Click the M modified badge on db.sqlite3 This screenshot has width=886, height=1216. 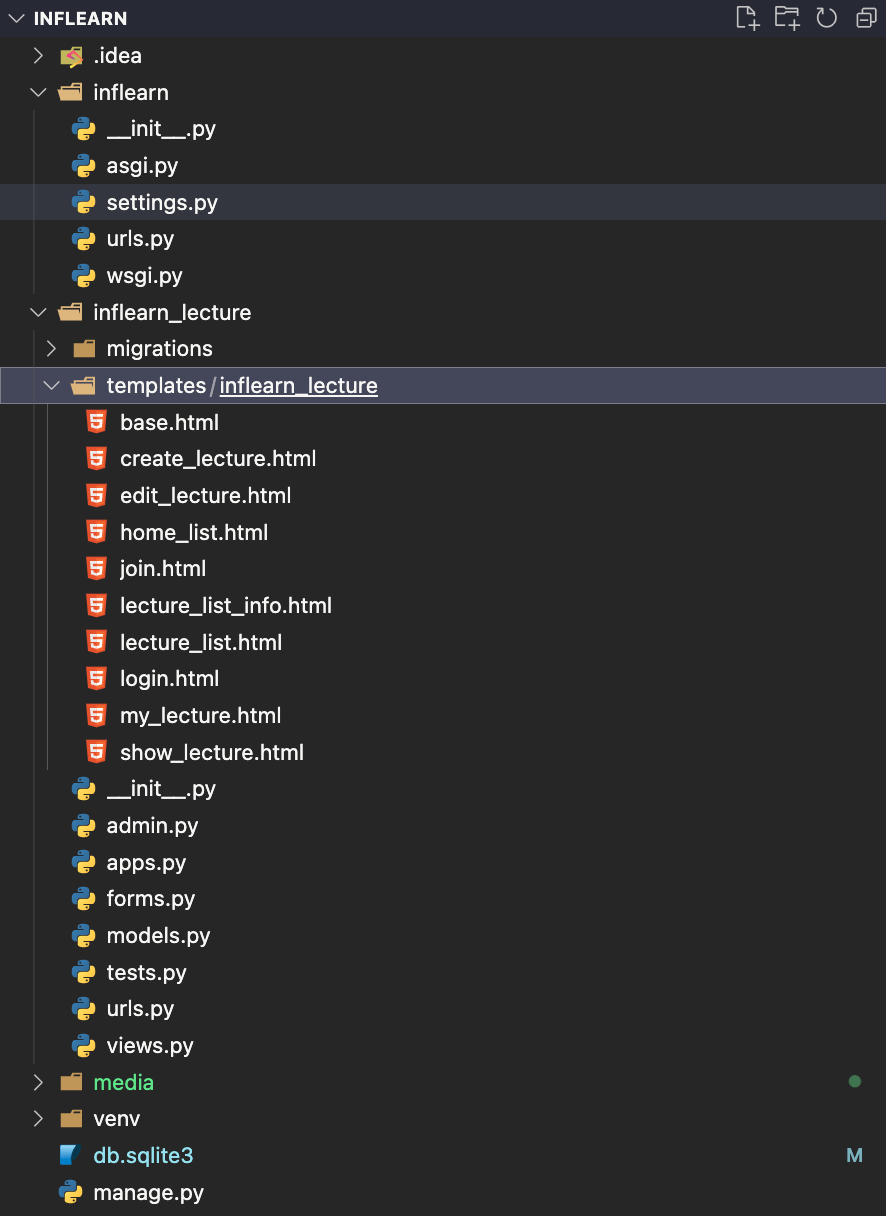[854, 1155]
